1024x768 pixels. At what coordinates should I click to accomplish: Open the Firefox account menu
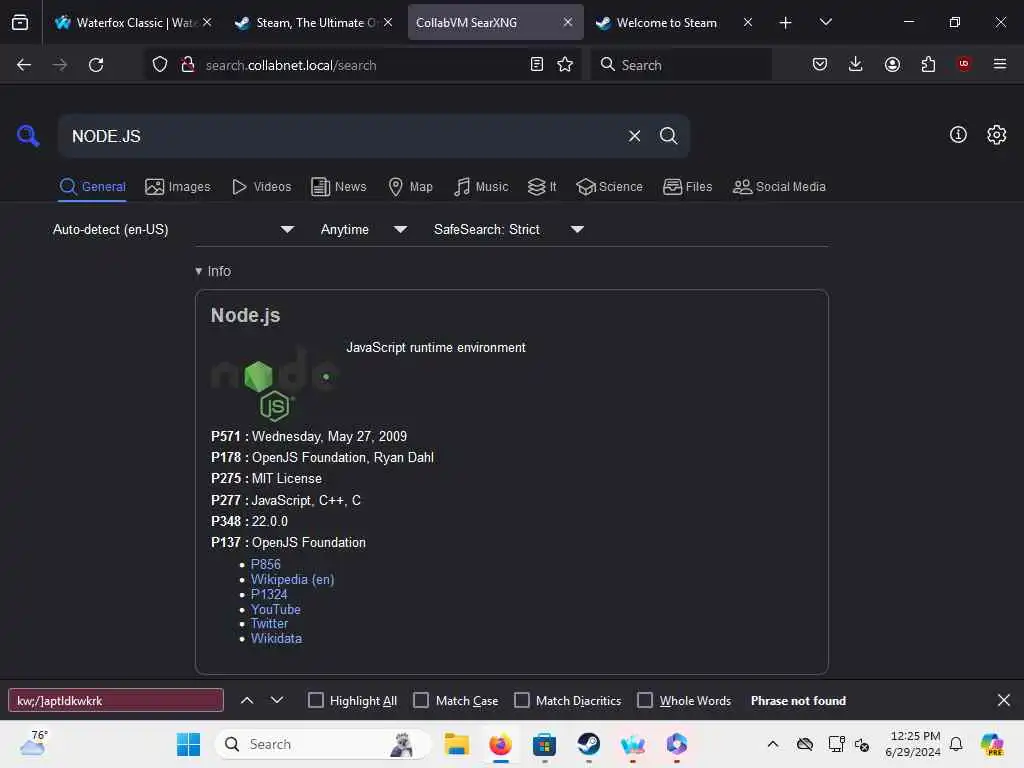(x=892, y=64)
